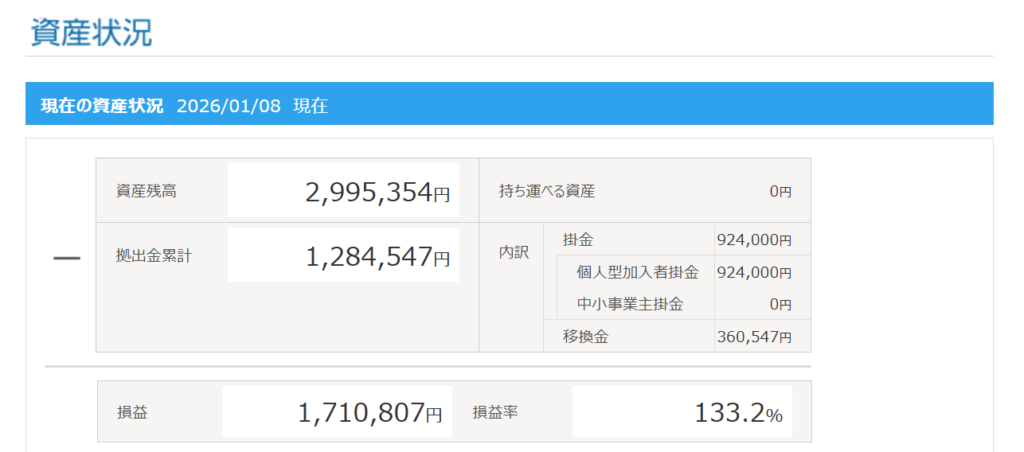Click the 0円 value beside 持ち運べる資産
The image size is (1024, 452).
(x=780, y=191)
